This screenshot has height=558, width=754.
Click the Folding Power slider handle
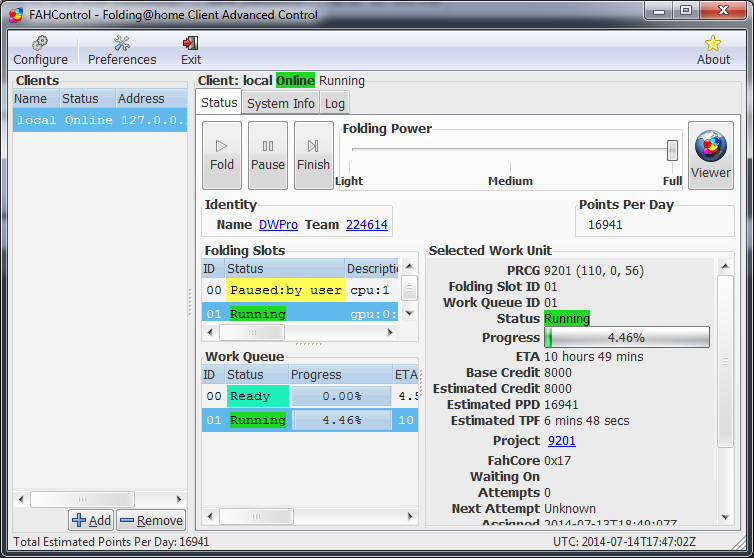(672, 151)
